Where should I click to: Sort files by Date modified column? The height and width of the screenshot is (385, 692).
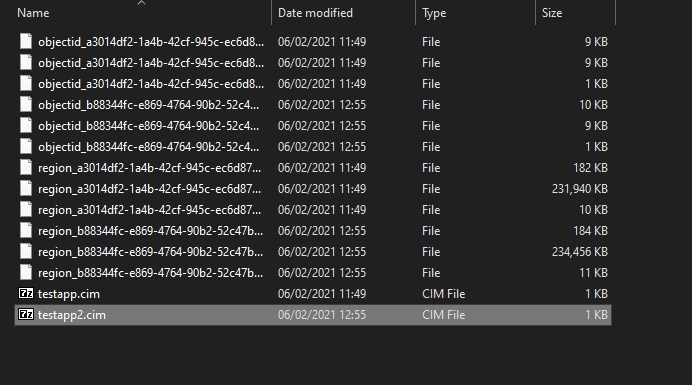pyautogui.click(x=315, y=13)
